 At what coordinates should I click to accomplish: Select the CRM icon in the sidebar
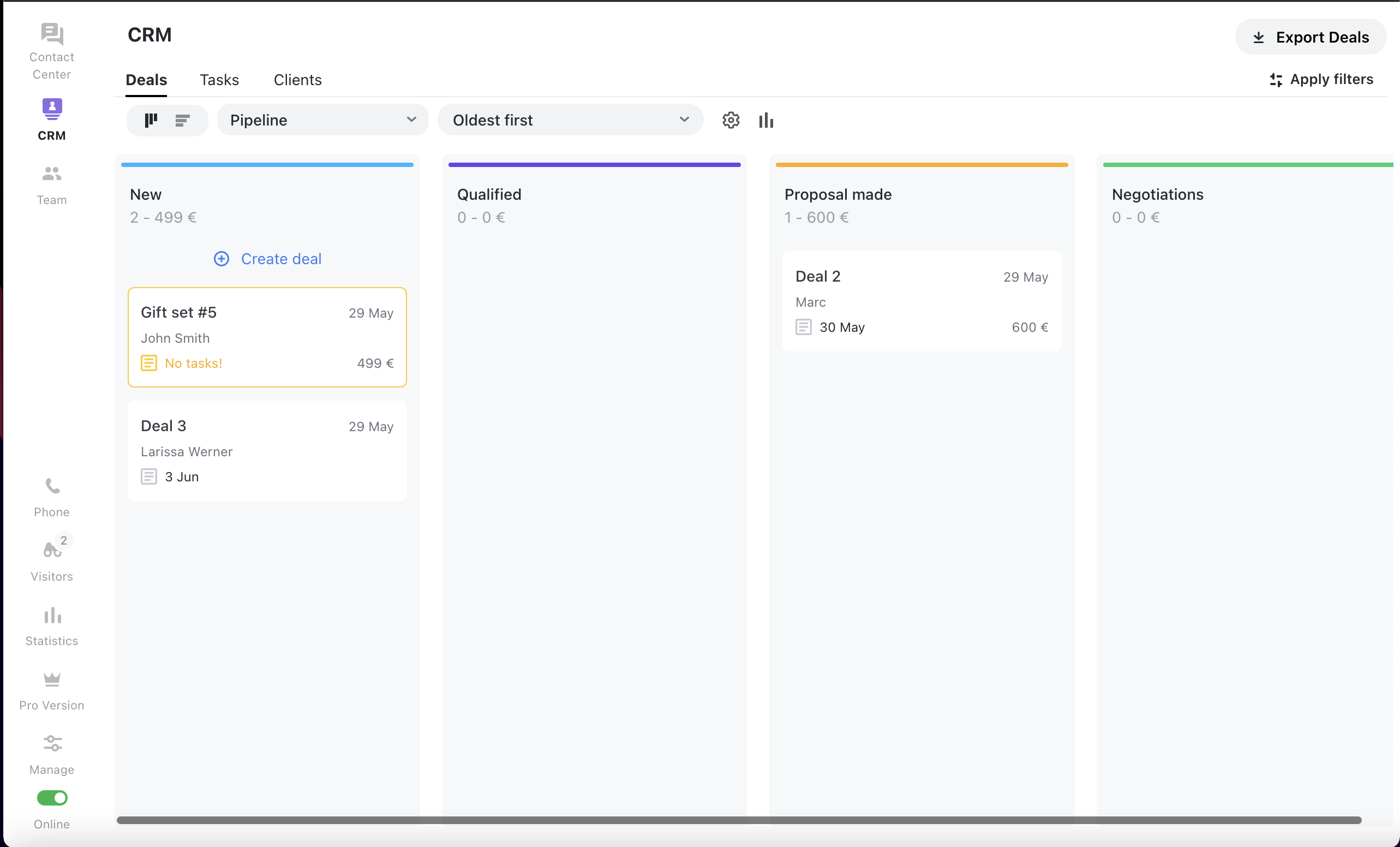pos(51,109)
